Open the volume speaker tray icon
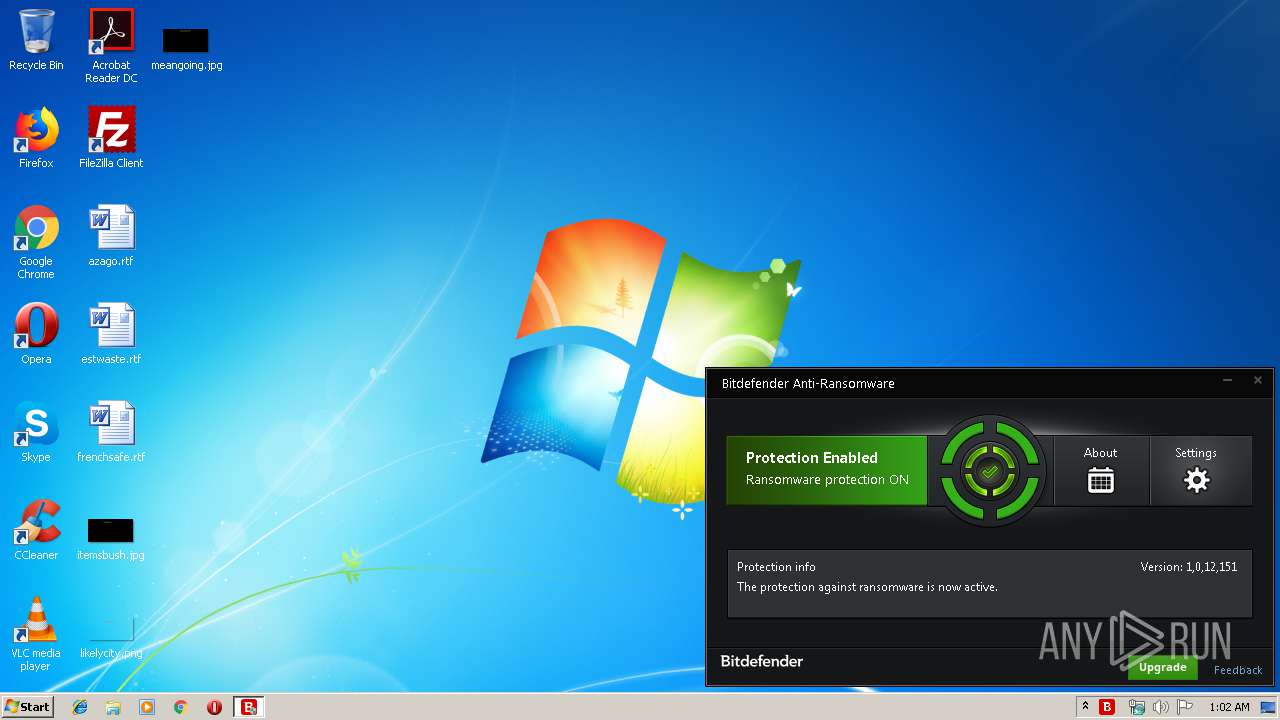This screenshot has width=1280, height=720. (1161, 707)
